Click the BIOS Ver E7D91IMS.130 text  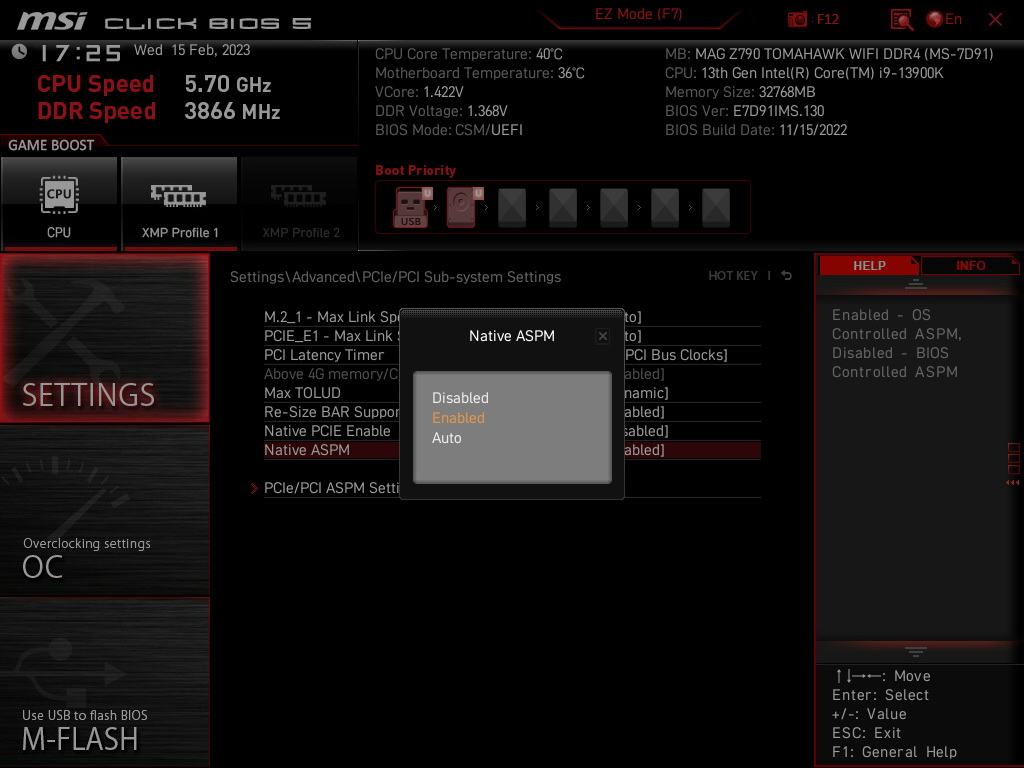(744, 111)
